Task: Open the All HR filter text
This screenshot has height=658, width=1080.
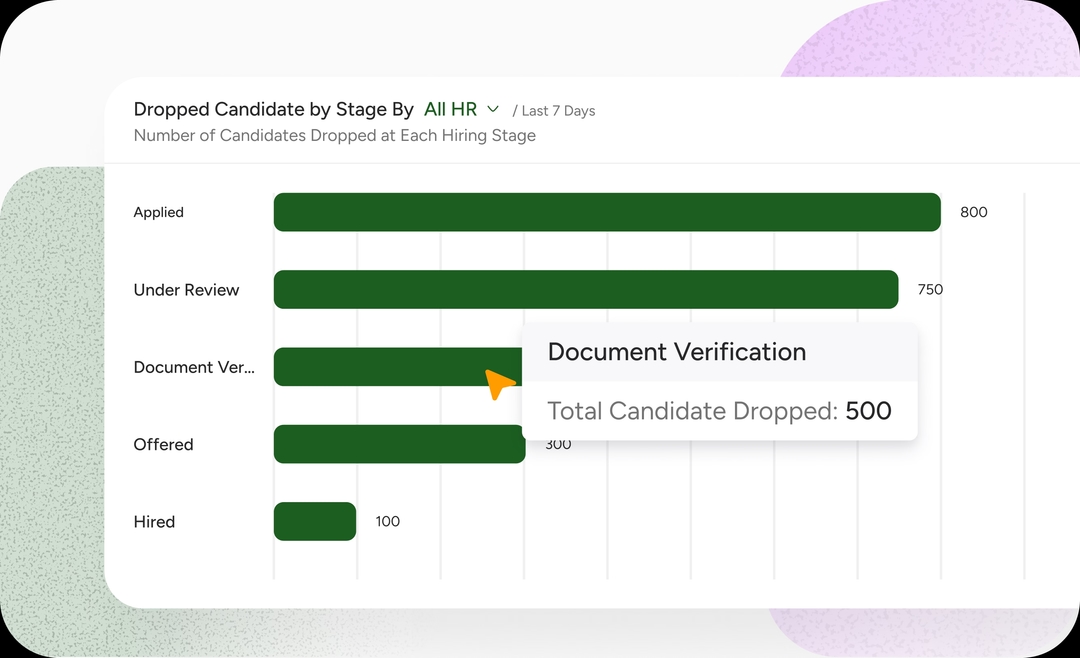Action: (x=450, y=109)
